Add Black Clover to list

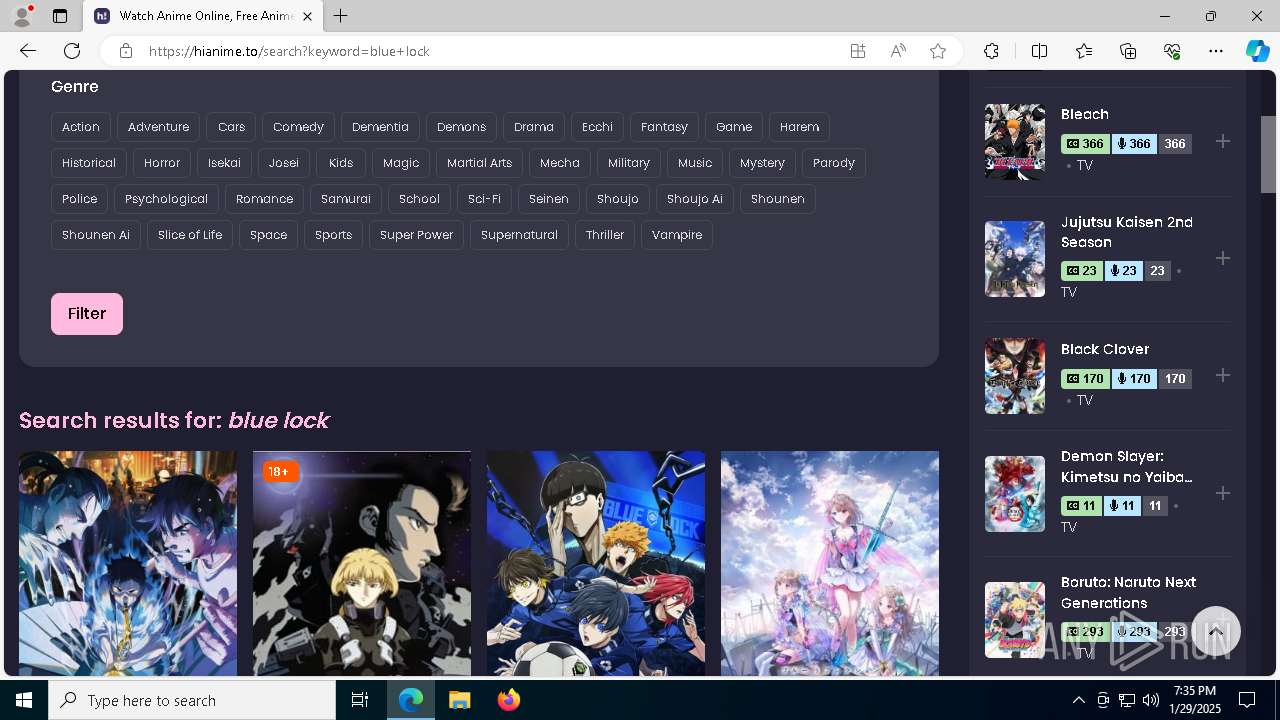(x=1222, y=375)
